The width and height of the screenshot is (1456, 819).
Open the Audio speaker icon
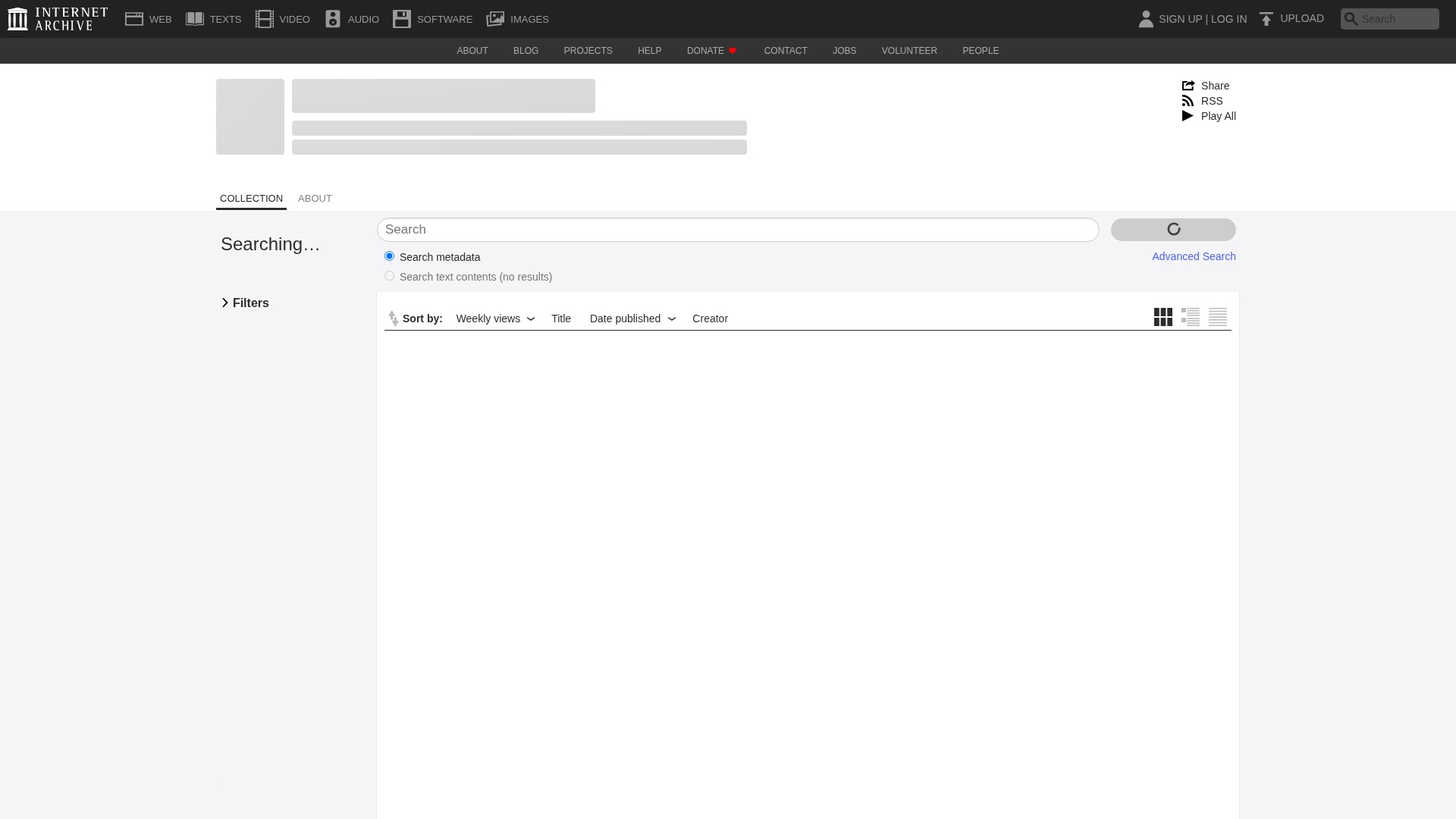click(333, 19)
